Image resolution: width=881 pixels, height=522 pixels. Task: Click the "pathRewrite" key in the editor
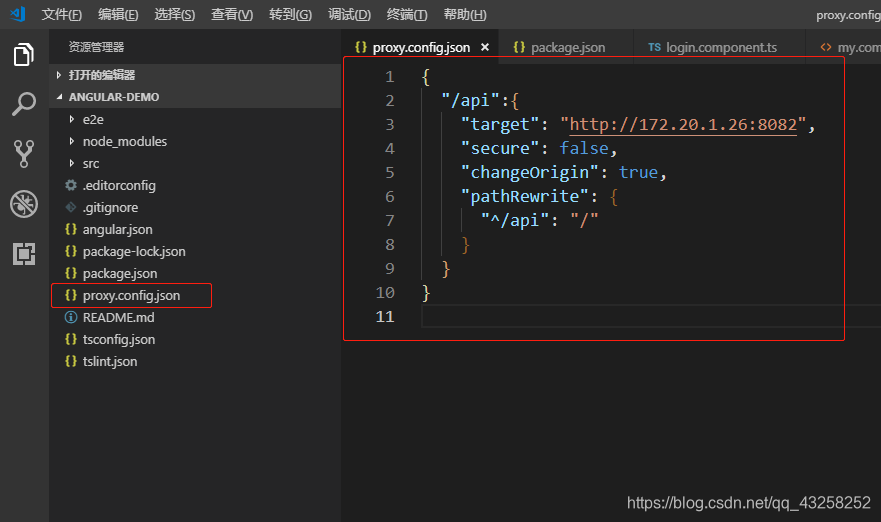pyautogui.click(x=525, y=196)
